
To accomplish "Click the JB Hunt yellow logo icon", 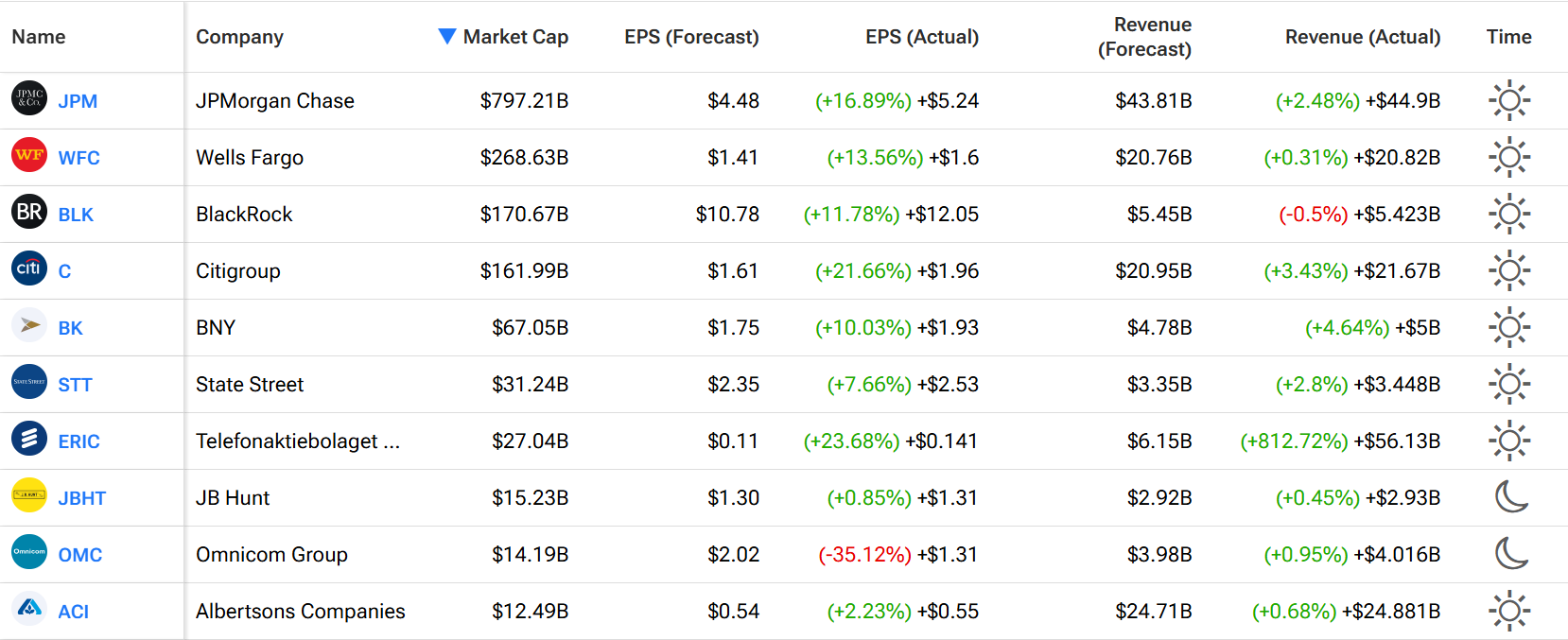I will (29, 495).
